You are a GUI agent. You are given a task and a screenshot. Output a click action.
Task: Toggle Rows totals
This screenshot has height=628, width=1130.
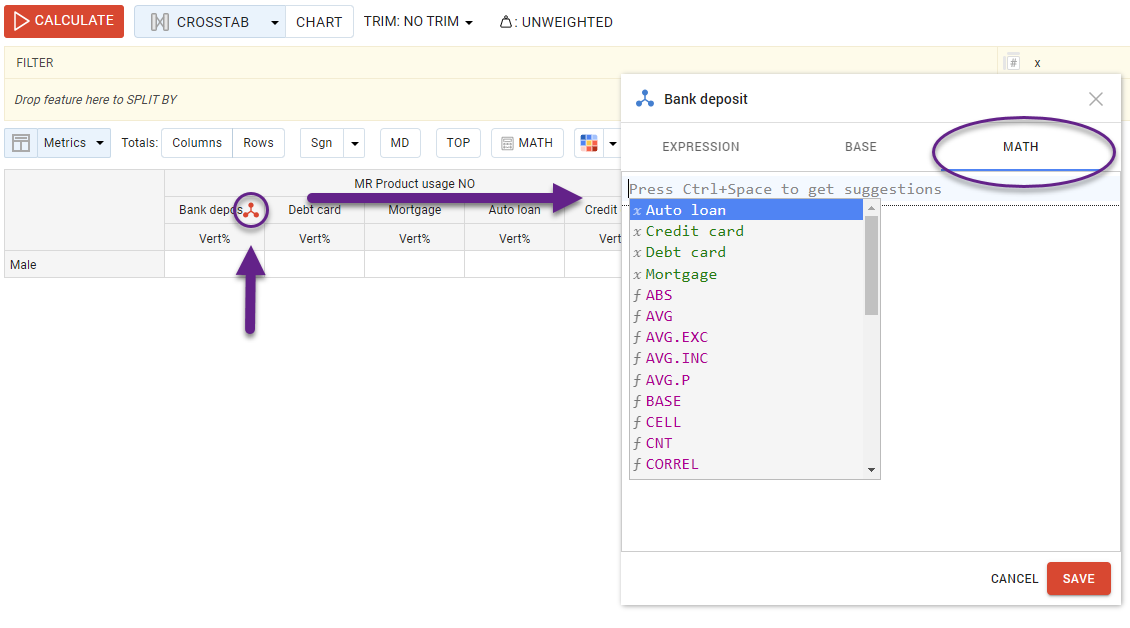click(258, 143)
